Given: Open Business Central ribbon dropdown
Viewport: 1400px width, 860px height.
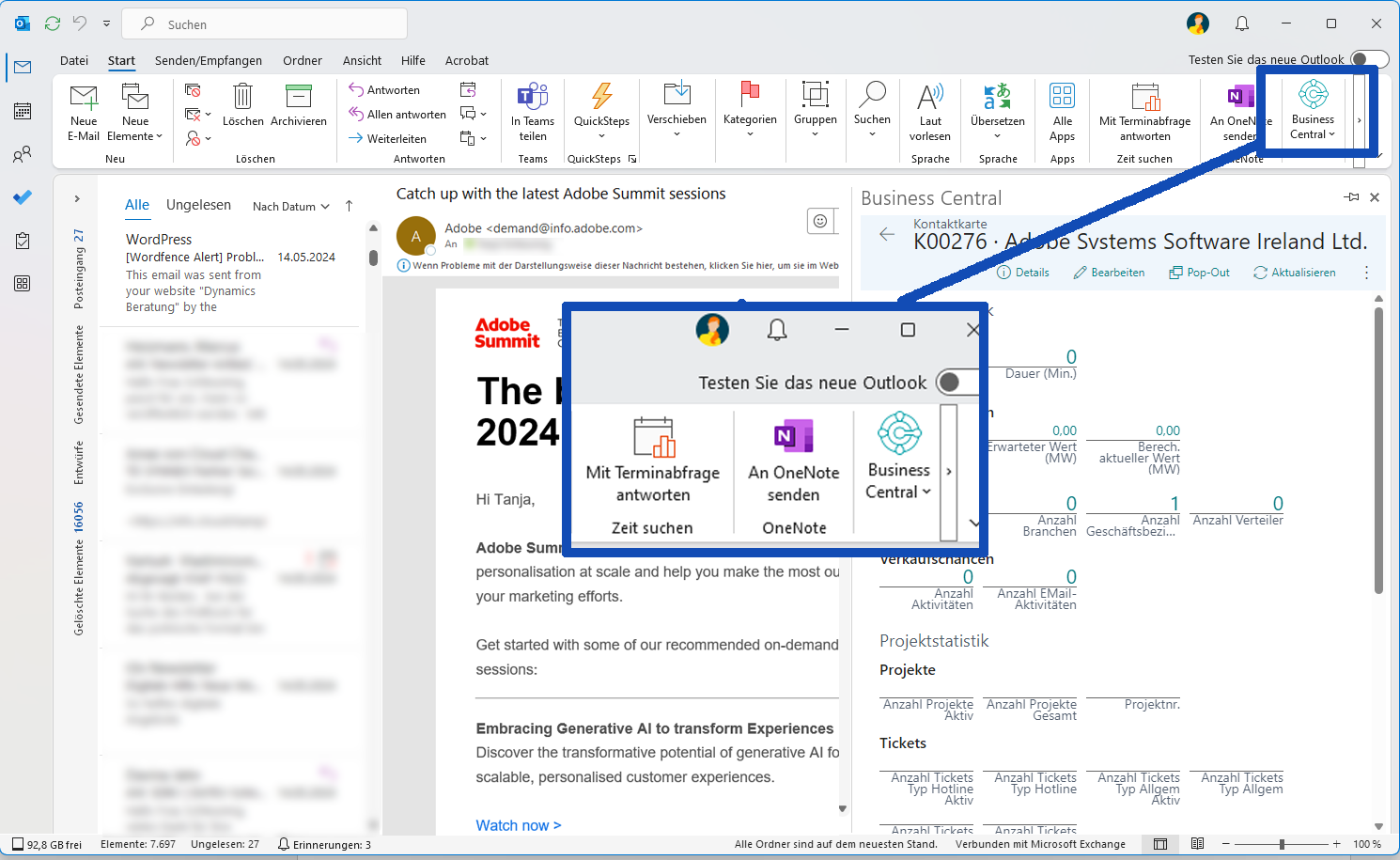Looking at the screenshot, I should (1313, 113).
